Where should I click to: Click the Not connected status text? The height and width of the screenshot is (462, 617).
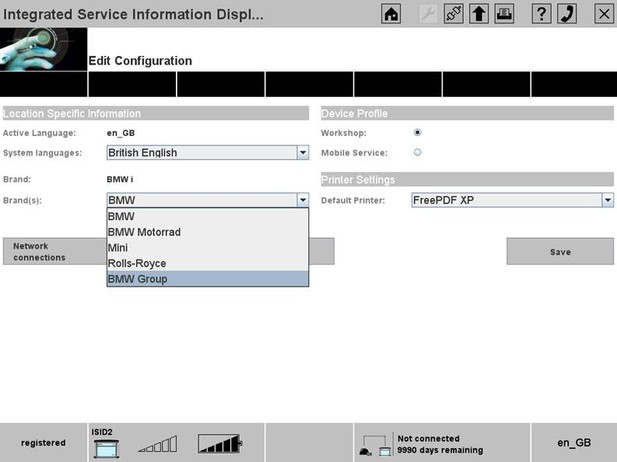pyautogui.click(x=429, y=438)
